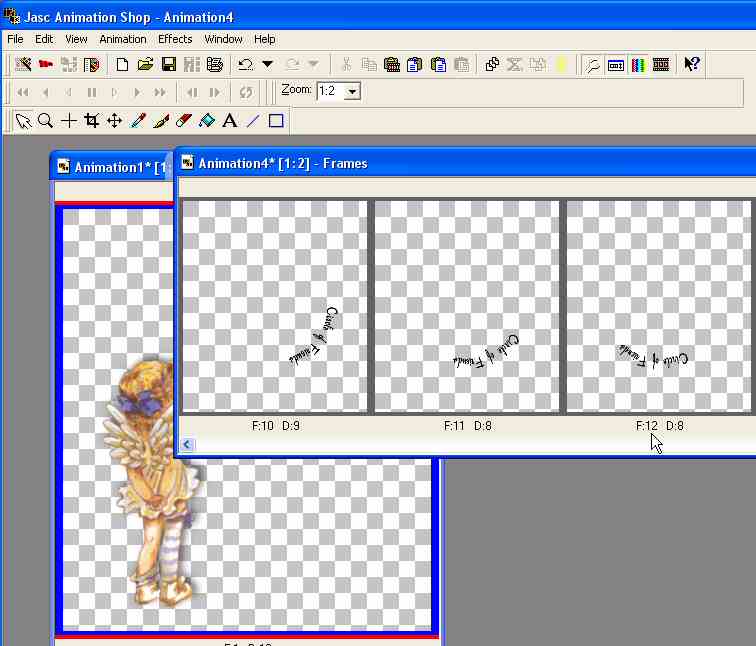Click the grayed Pause playback button
The image size is (756, 646).
coord(92,92)
